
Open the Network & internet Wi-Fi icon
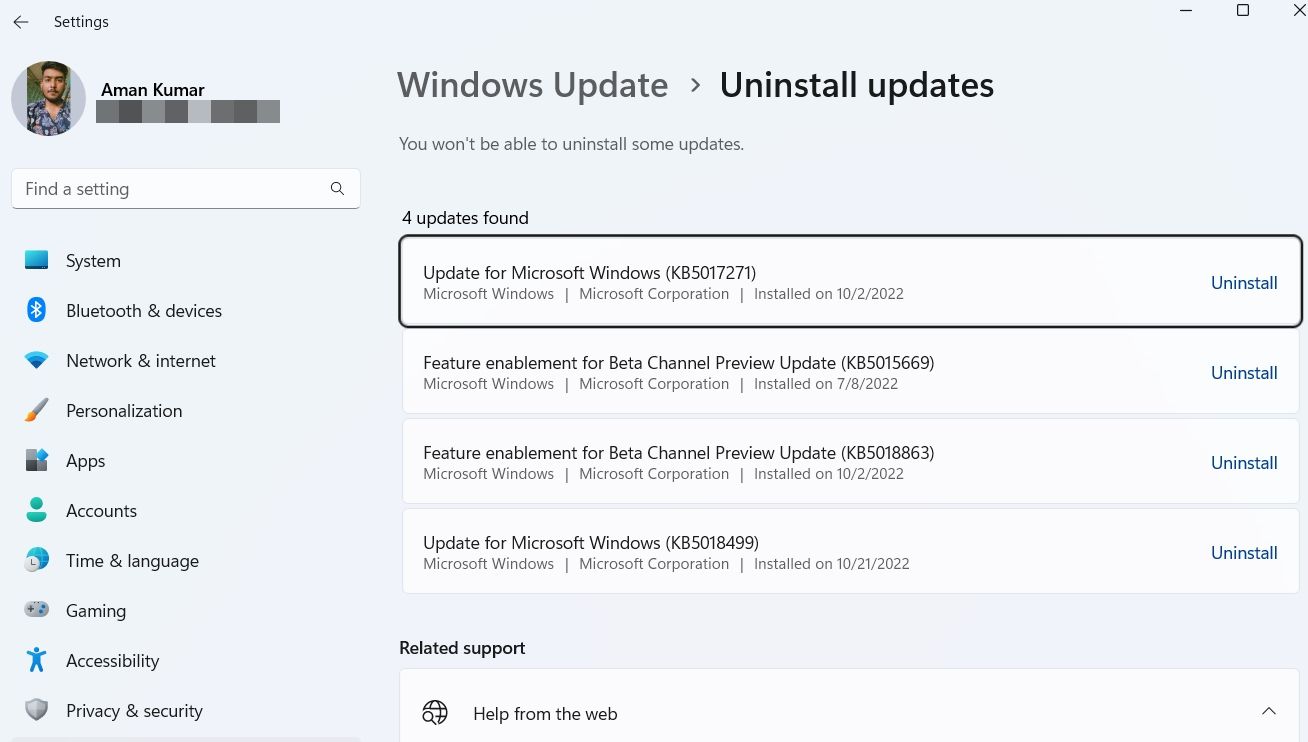click(x=37, y=361)
